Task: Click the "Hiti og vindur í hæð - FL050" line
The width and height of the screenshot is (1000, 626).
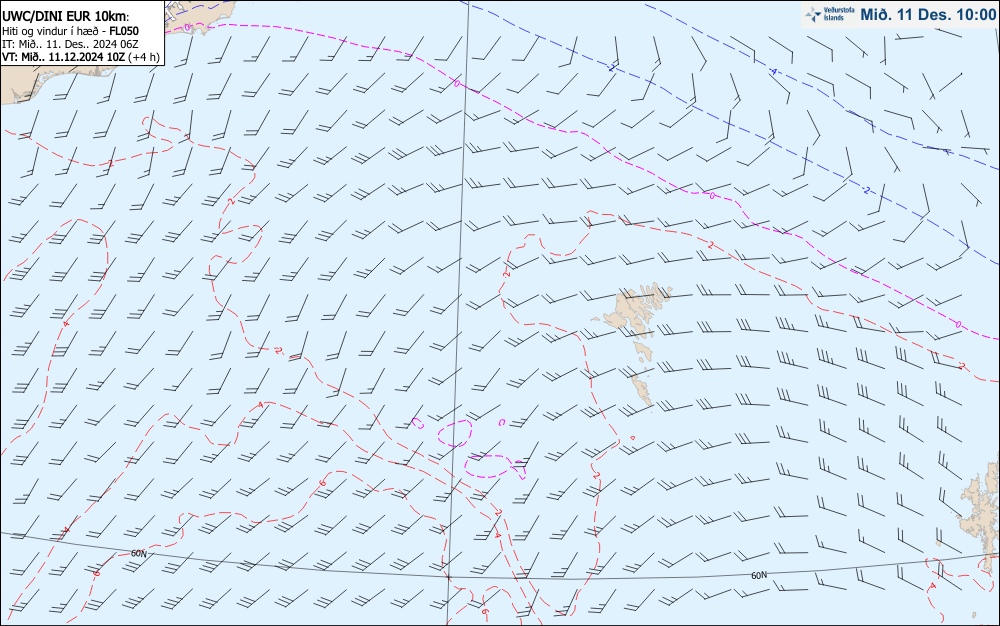Action: (x=70, y=31)
